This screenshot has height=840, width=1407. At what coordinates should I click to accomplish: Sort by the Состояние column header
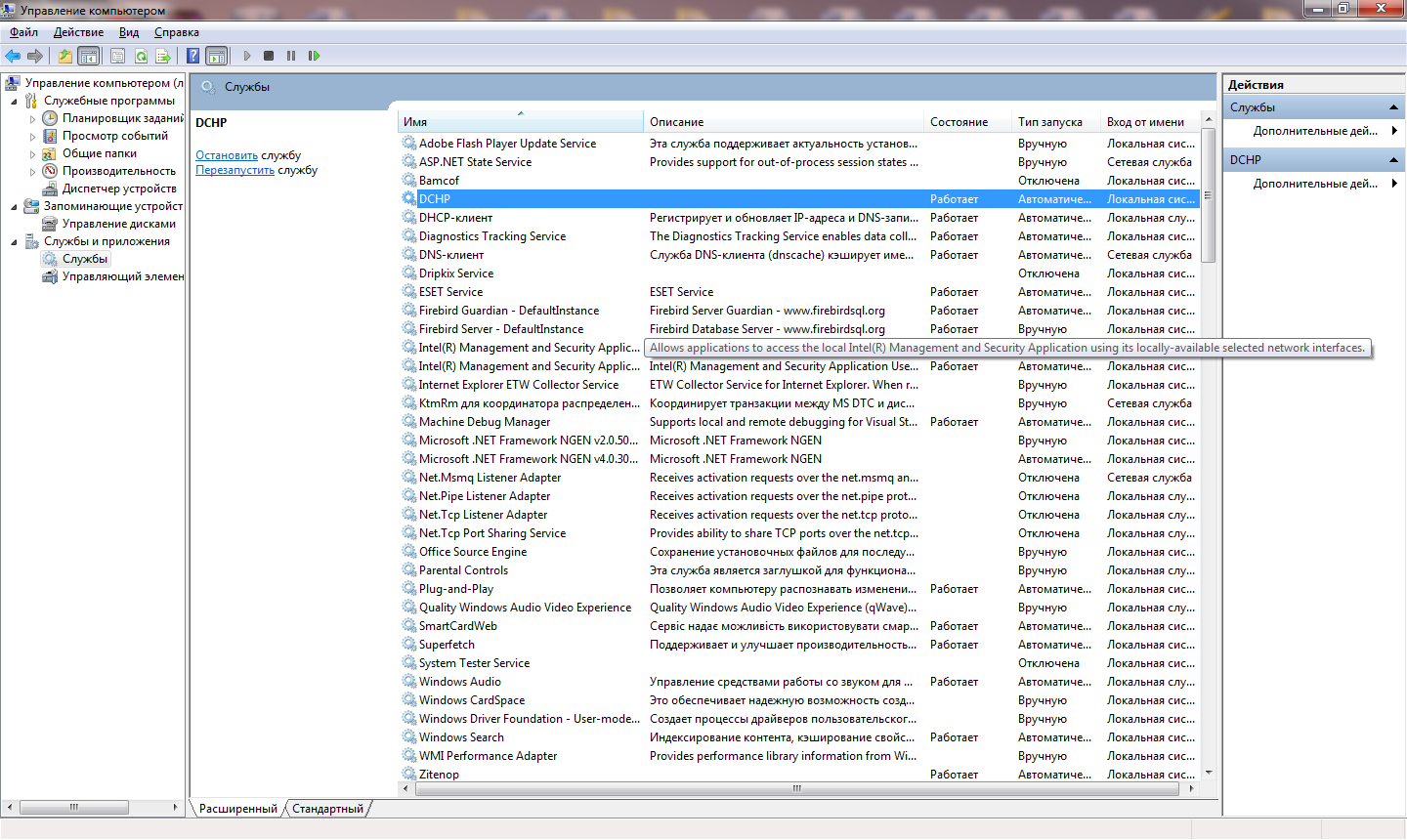point(968,122)
